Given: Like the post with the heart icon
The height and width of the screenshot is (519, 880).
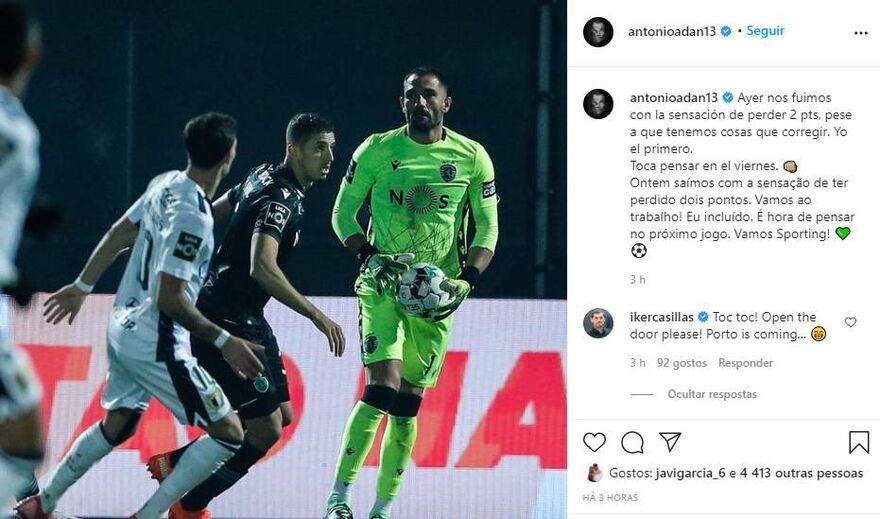Looking at the screenshot, I should (594, 442).
